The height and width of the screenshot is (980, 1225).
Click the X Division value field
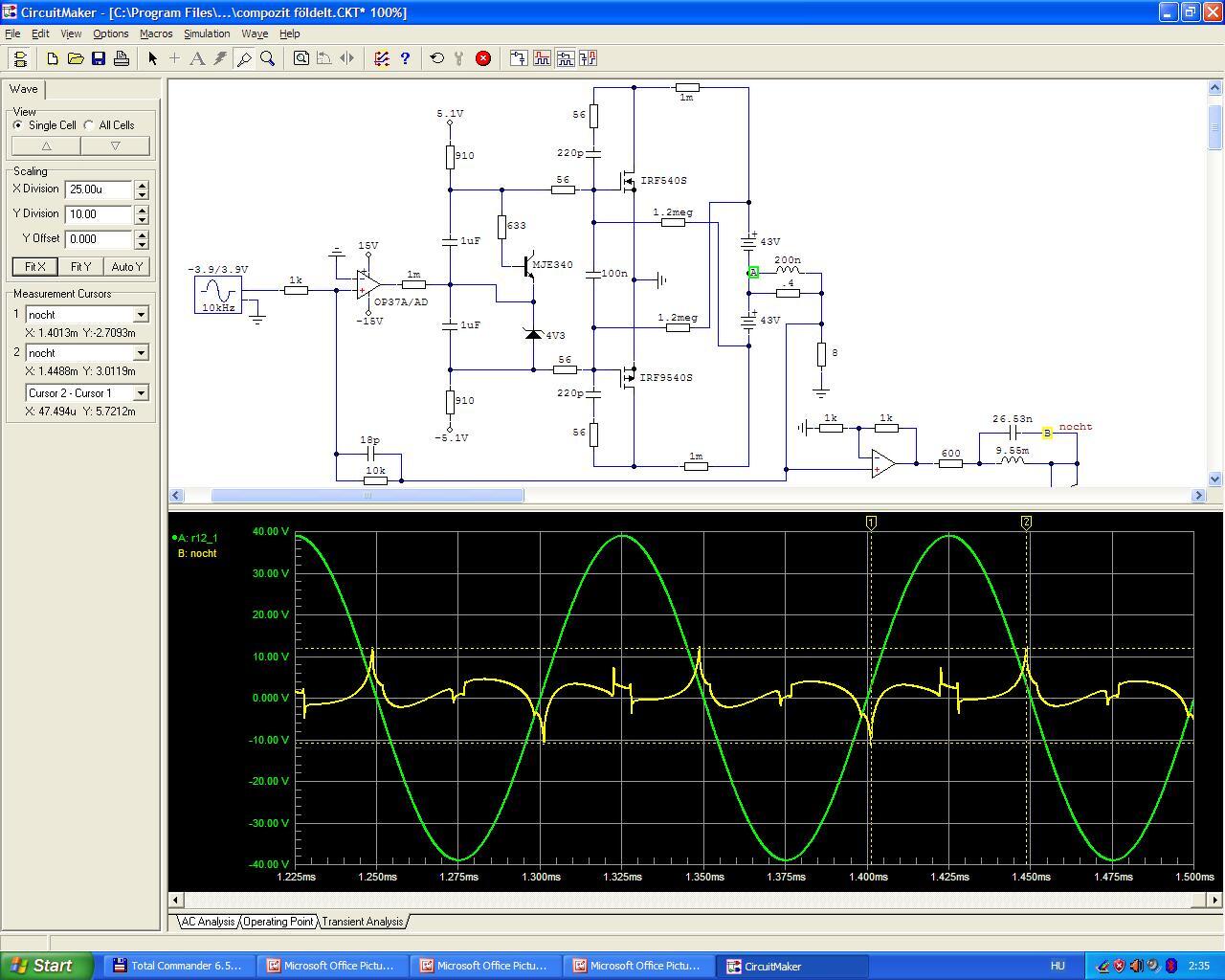tap(99, 189)
